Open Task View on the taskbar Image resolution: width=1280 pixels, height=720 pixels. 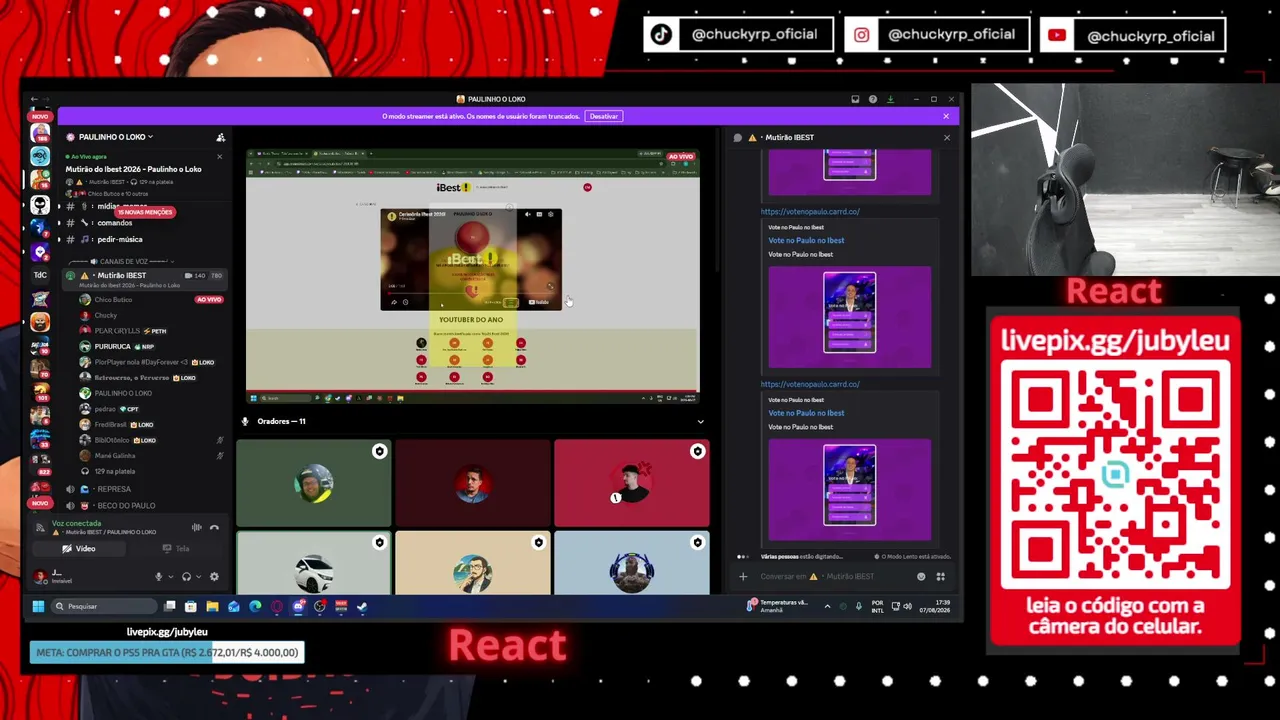click(170, 606)
